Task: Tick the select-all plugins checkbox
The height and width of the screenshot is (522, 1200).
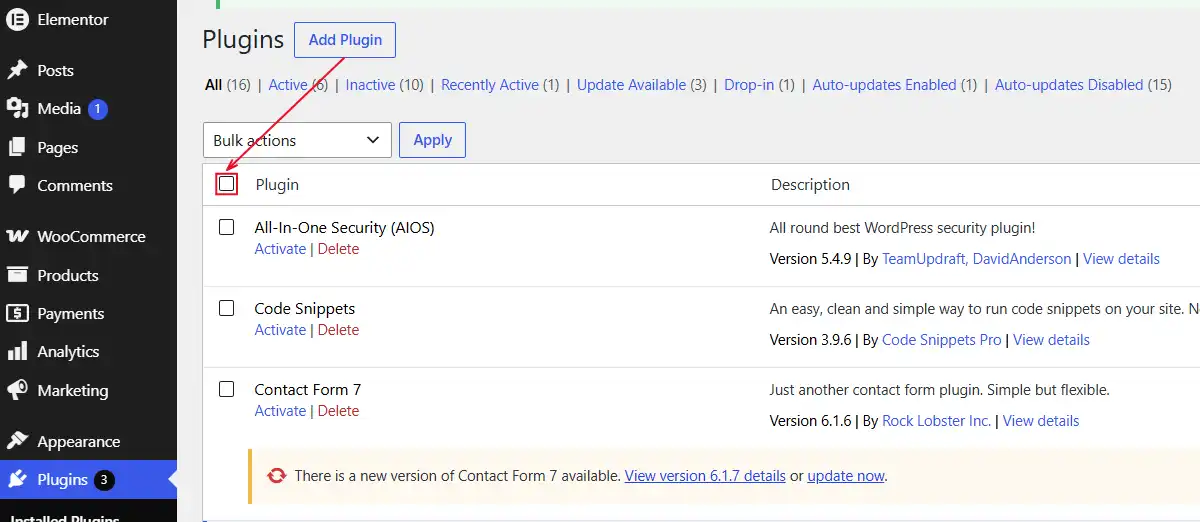Action: (x=227, y=184)
